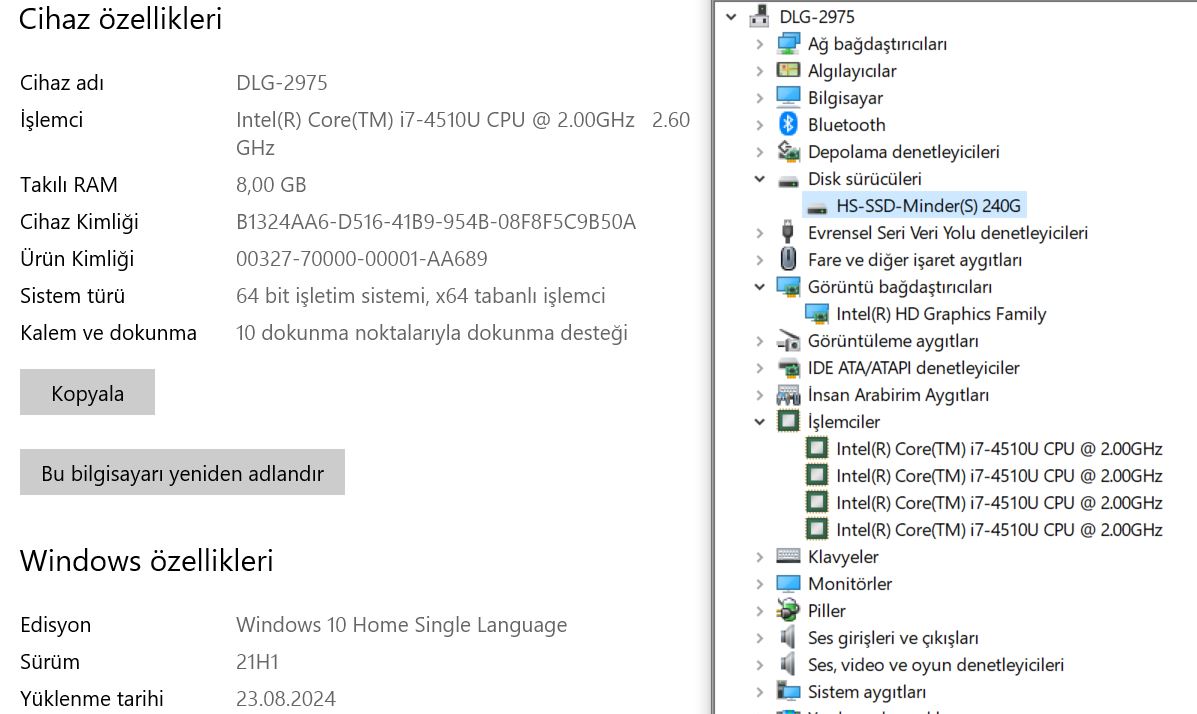The width and height of the screenshot is (1197, 714).
Task: Click the Depolama denetleyicileri icon
Action: (788, 151)
